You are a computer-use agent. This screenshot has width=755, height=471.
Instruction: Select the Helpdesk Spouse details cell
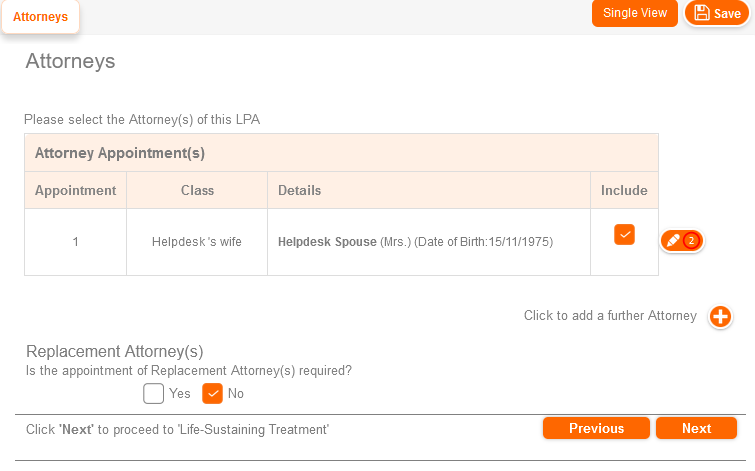click(415, 242)
